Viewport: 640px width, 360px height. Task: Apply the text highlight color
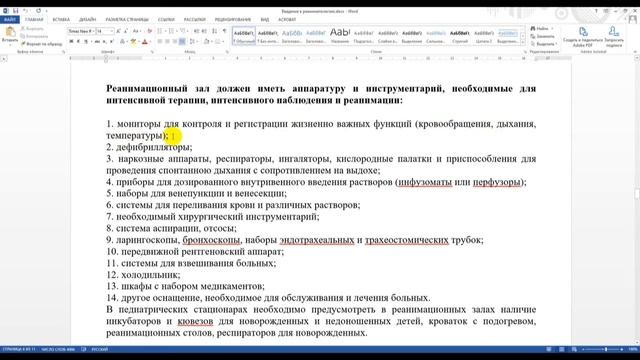point(133,41)
